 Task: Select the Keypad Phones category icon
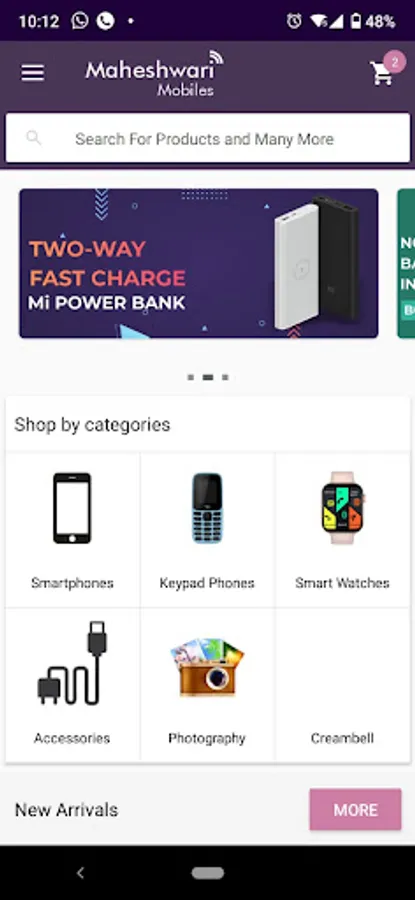tap(207, 508)
